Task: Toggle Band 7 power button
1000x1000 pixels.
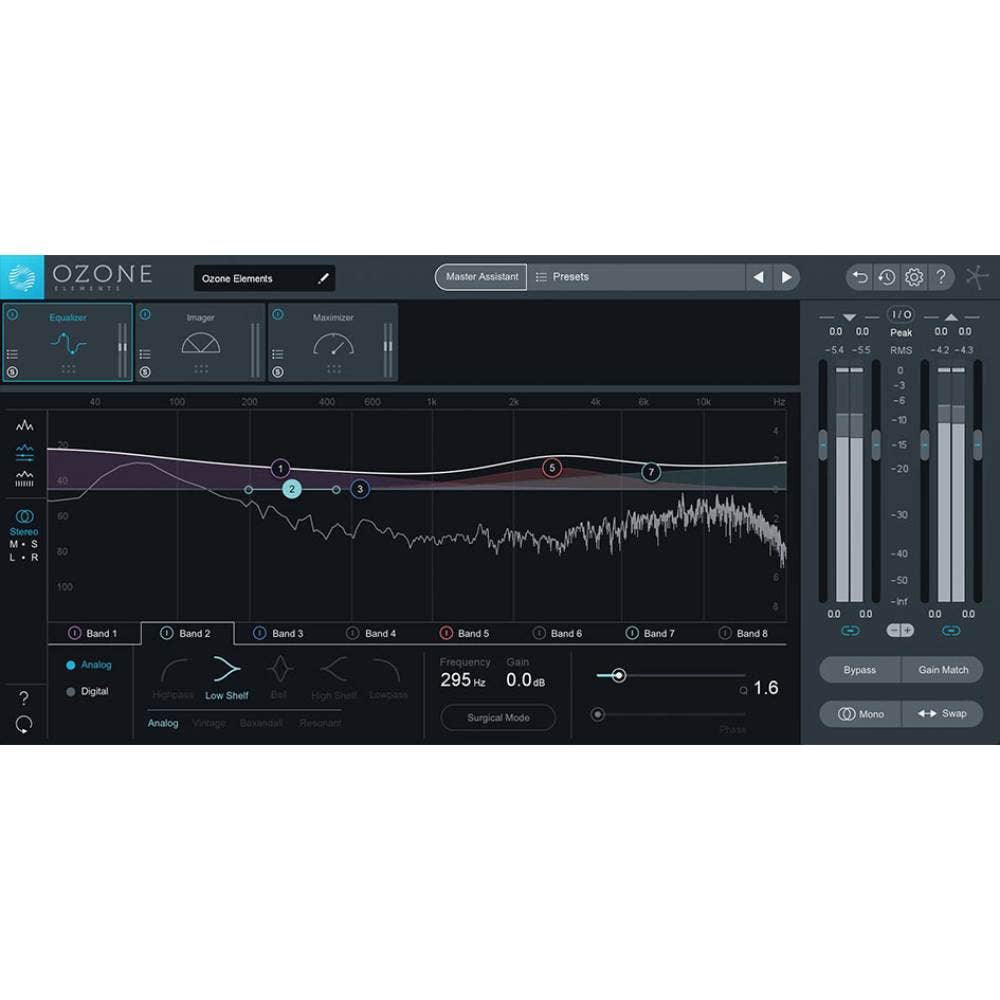Action: [631, 633]
